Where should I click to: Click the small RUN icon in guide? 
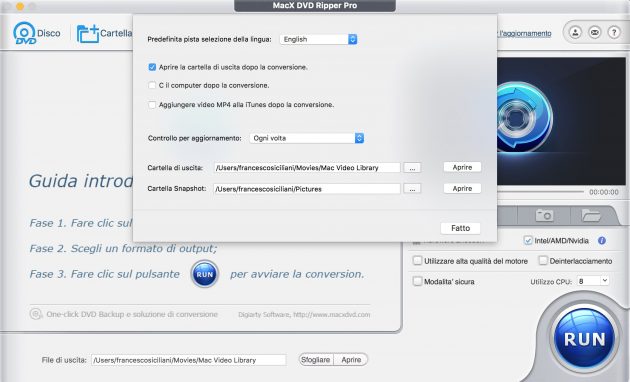[205, 274]
